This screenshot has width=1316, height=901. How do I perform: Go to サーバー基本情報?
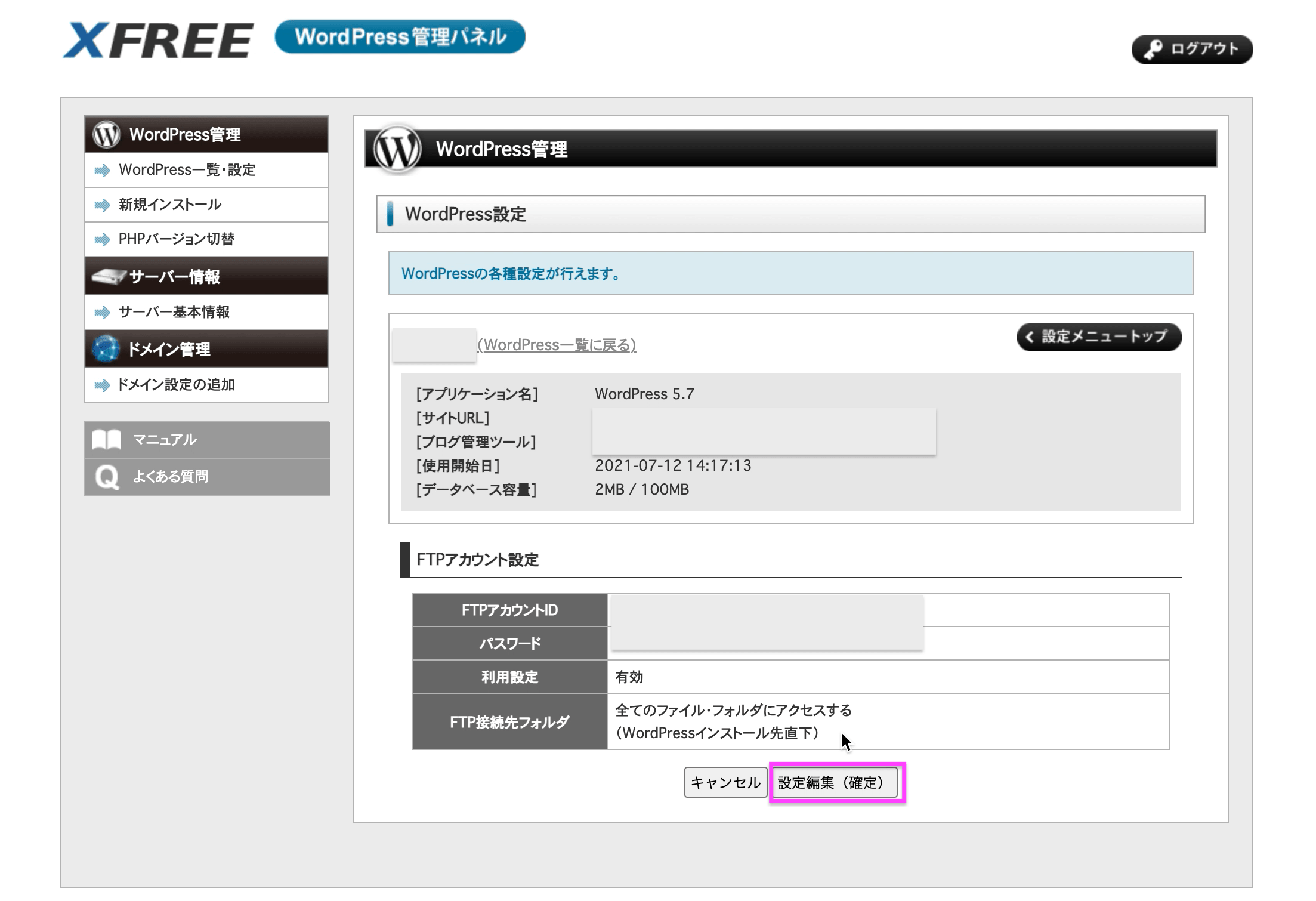pos(174,312)
